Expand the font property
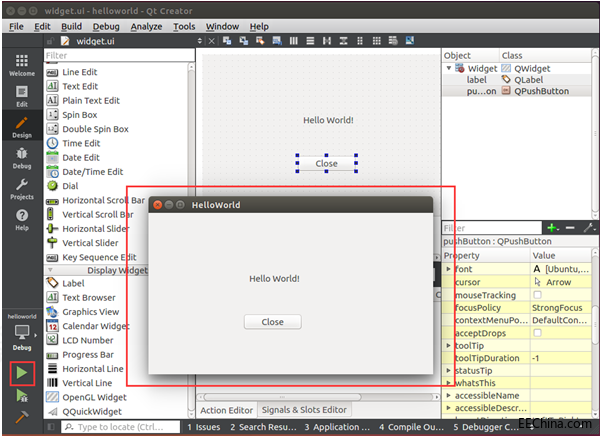 [x=448, y=269]
